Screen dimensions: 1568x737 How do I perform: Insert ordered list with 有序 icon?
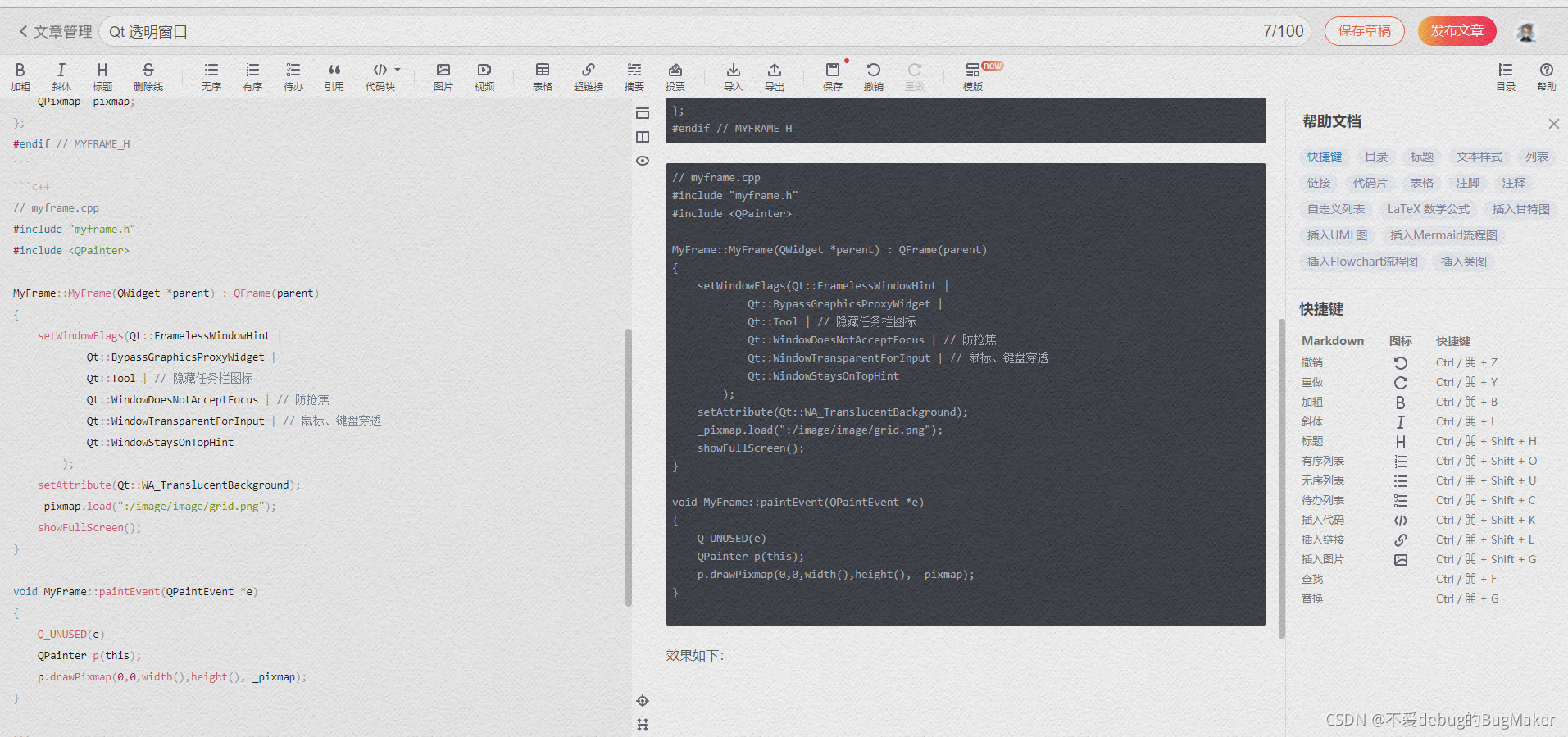click(252, 76)
